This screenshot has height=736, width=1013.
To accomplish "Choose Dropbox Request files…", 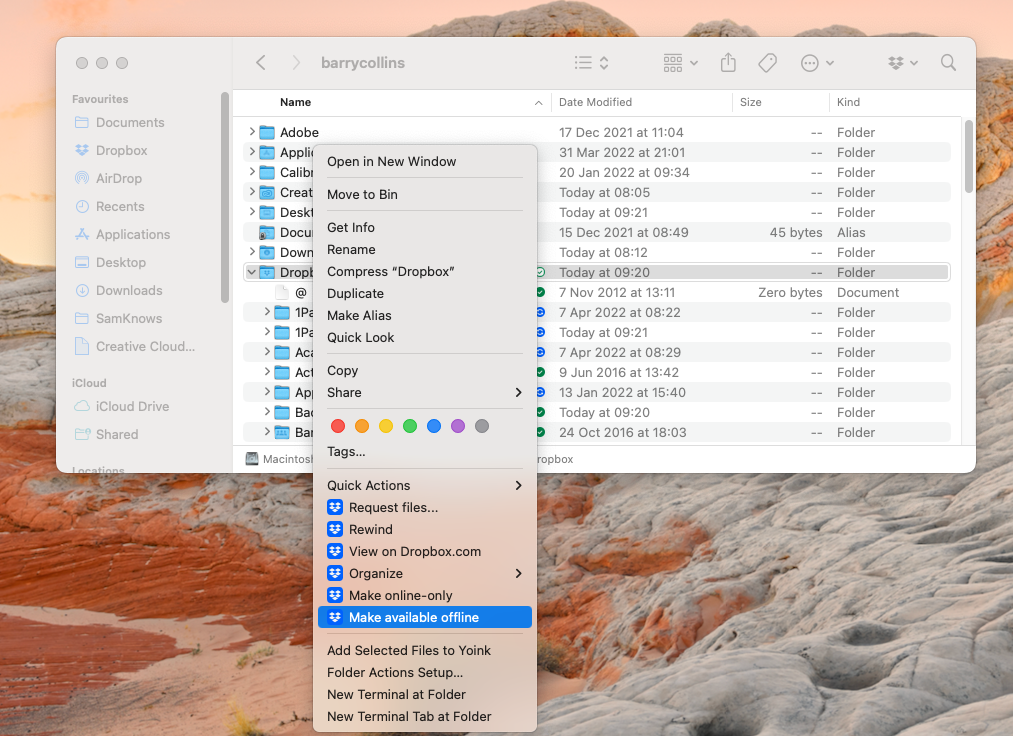I will [x=424, y=507].
